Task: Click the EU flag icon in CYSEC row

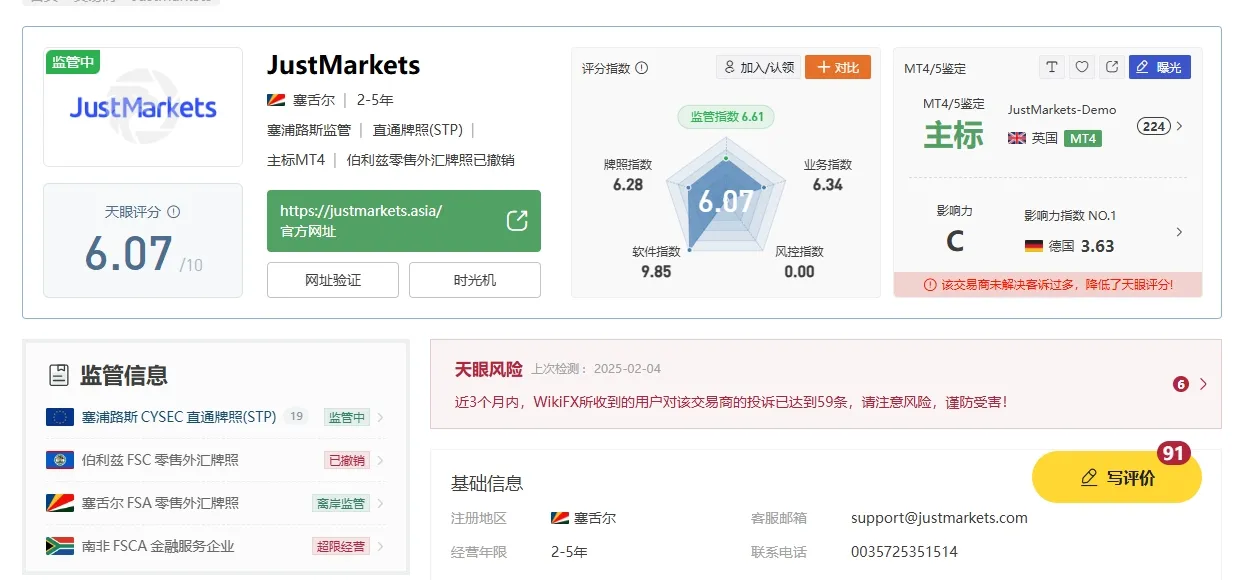Action: [x=60, y=417]
